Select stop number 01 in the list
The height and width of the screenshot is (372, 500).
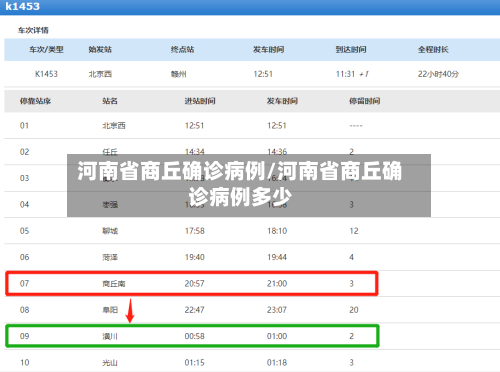[24, 126]
